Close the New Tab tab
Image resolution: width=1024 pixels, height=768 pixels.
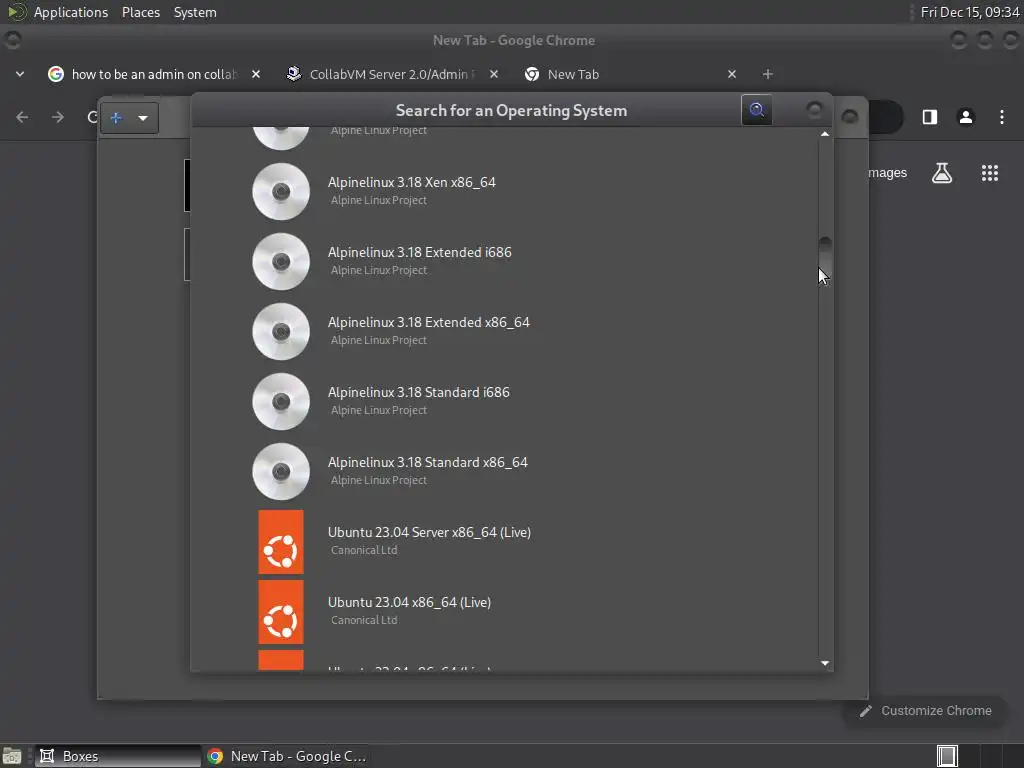click(731, 74)
